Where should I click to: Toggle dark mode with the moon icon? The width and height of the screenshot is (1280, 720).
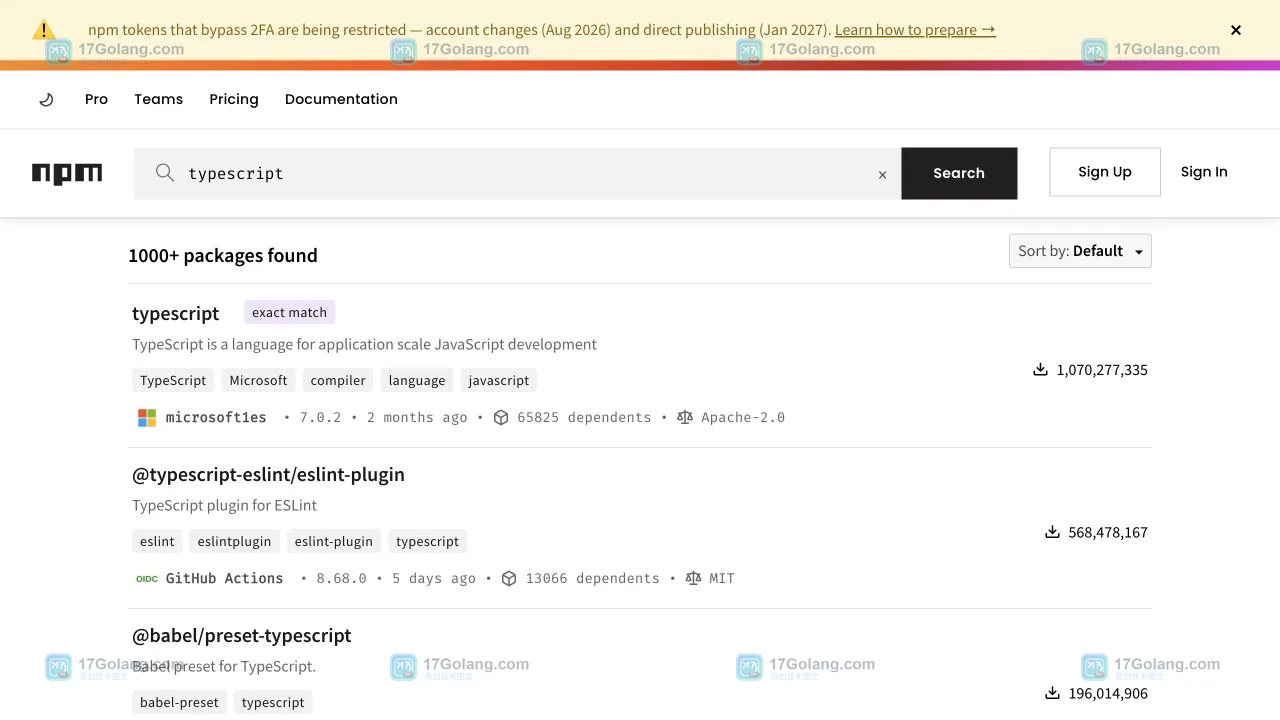click(46, 100)
